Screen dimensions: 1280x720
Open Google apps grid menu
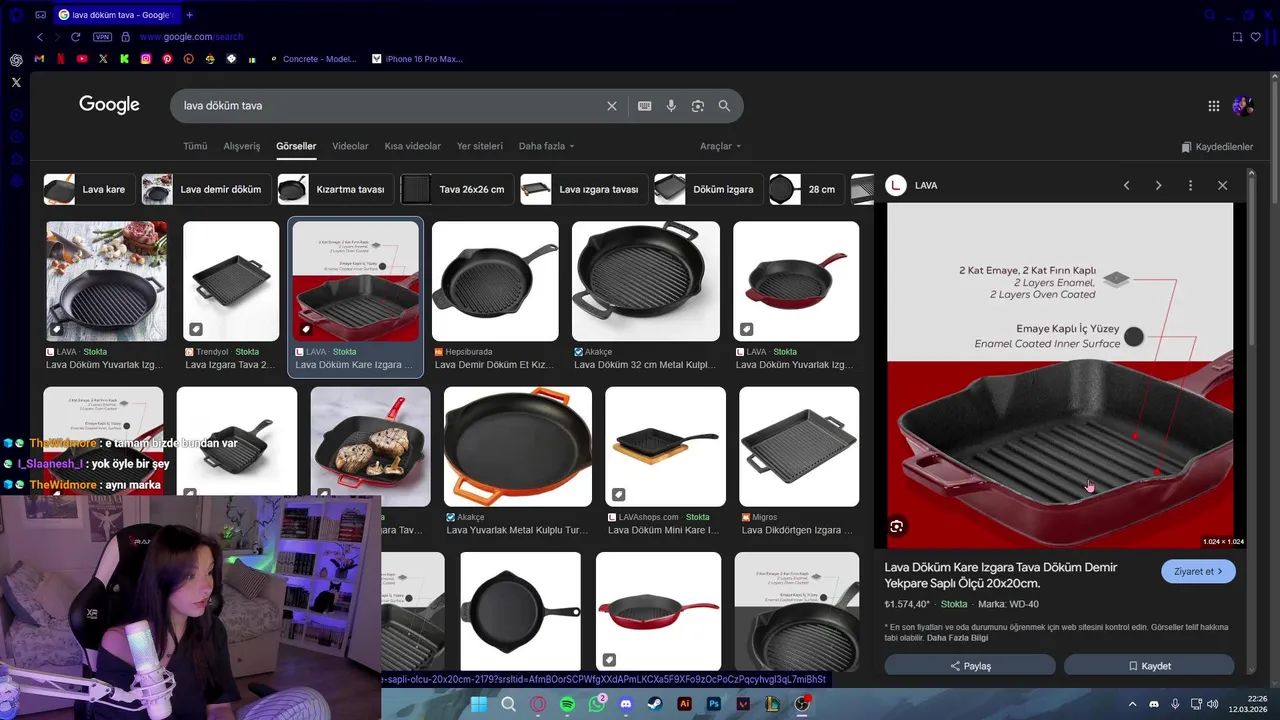pyautogui.click(x=1213, y=106)
